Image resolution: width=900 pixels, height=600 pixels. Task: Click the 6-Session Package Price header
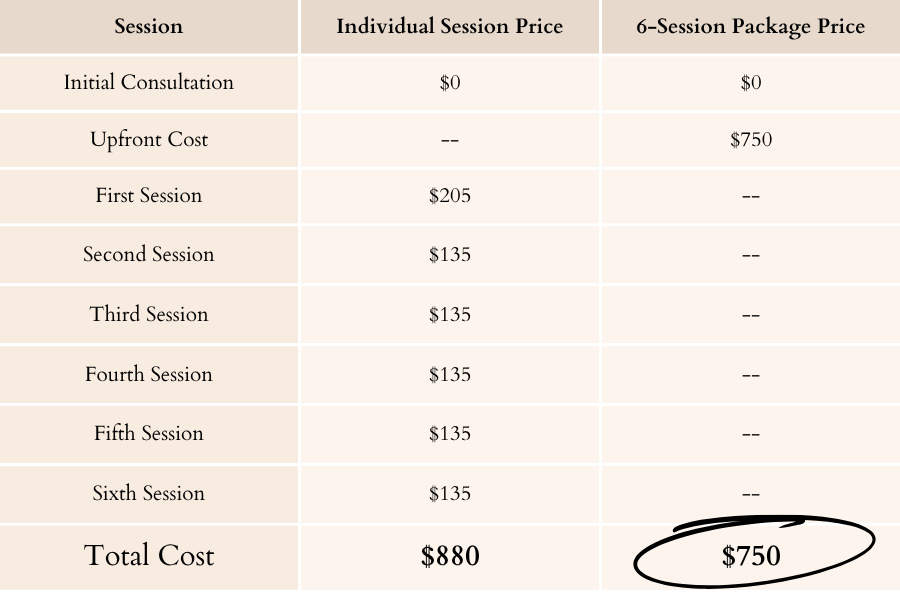pyautogui.click(x=750, y=26)
